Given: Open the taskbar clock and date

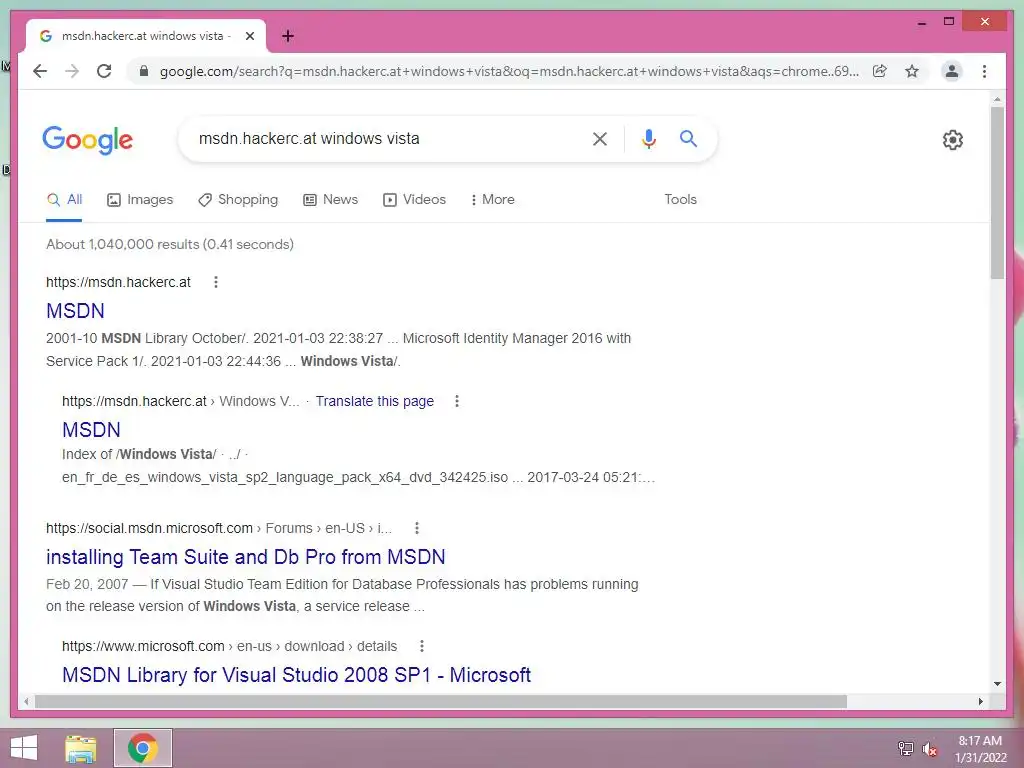Looking at the screenshot, I should click(x=980, y=749).
